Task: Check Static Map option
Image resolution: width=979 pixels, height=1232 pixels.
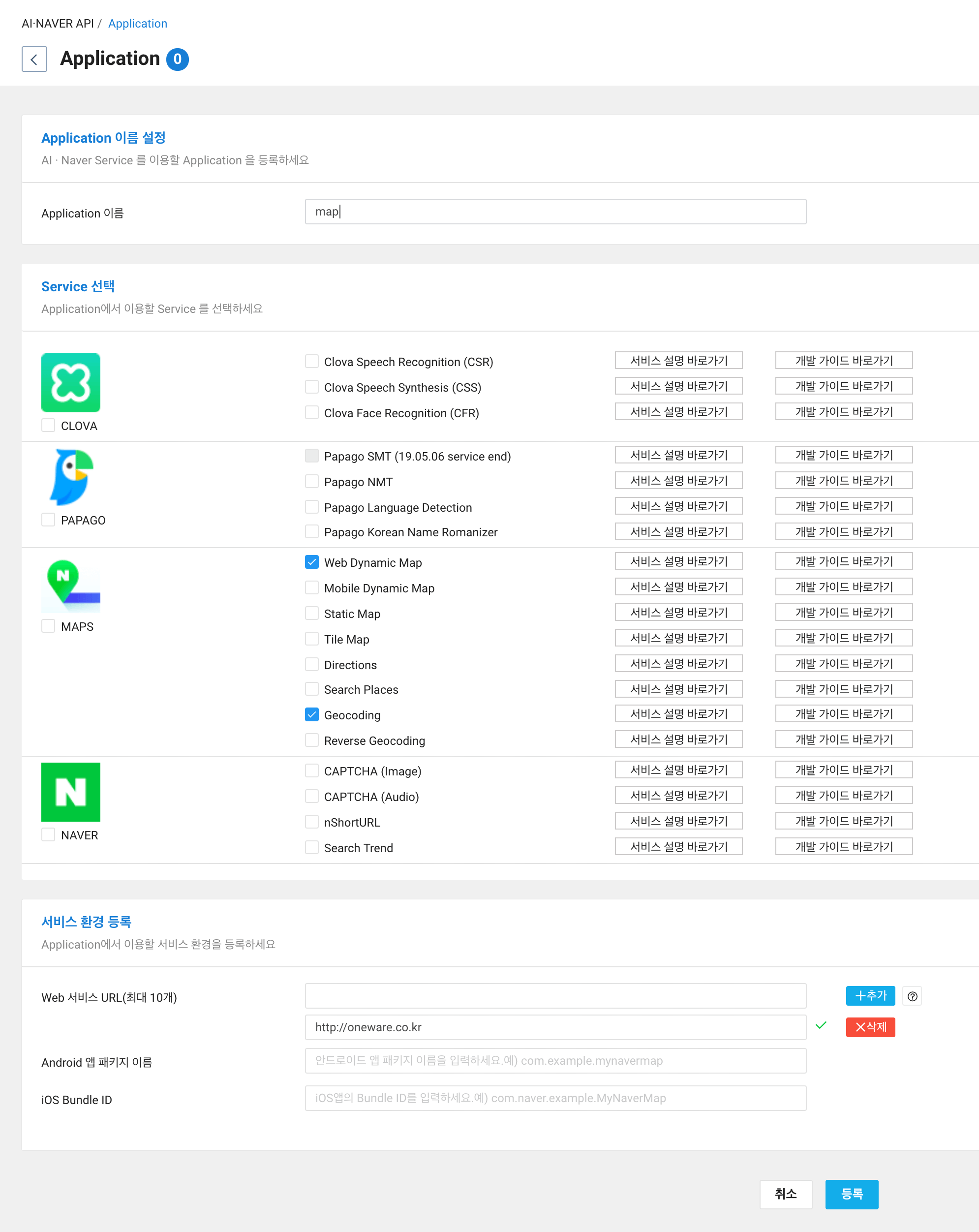Action: (312, 613)
